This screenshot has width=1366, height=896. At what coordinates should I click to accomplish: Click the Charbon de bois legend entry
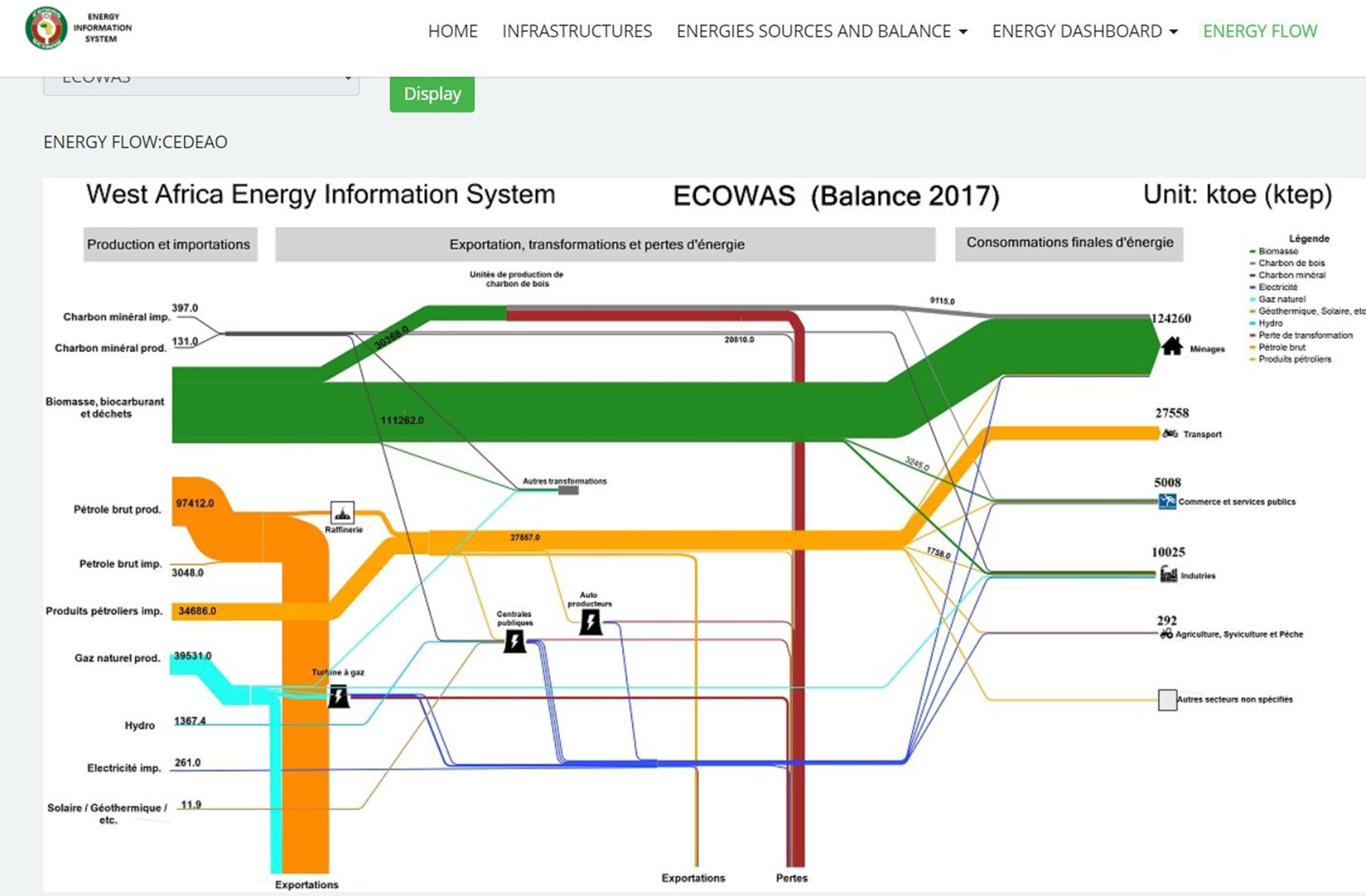(x=1287, y=263)
